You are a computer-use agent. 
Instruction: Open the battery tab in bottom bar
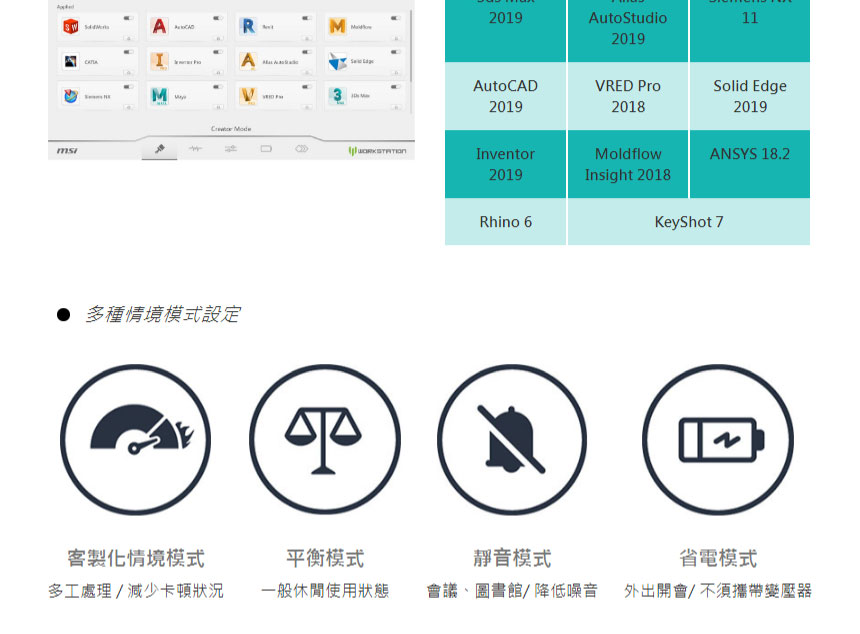(x=266, y=149)
